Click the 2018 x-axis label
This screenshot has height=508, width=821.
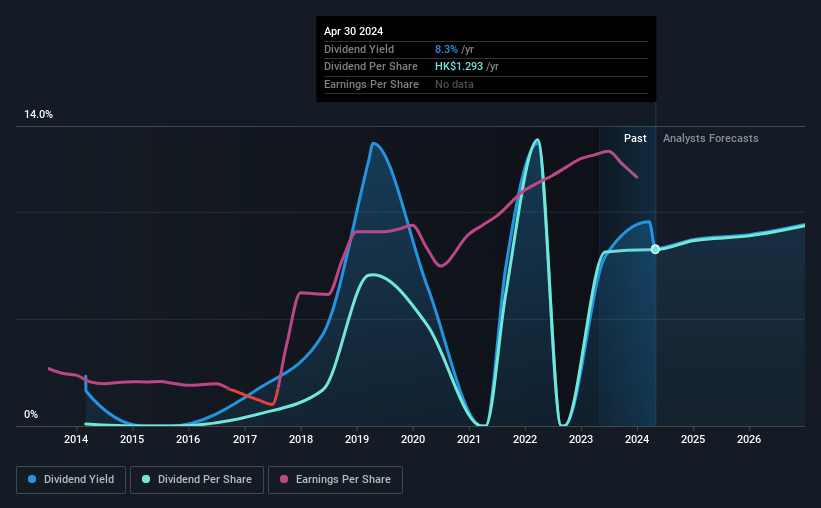click(301, 439)
